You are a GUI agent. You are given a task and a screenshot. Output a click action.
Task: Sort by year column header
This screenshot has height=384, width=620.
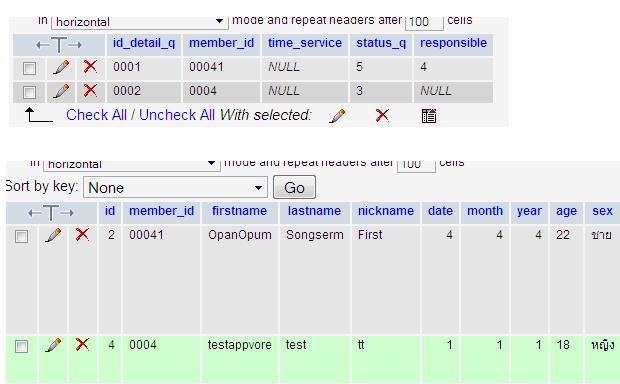click(x=529, y=211)
